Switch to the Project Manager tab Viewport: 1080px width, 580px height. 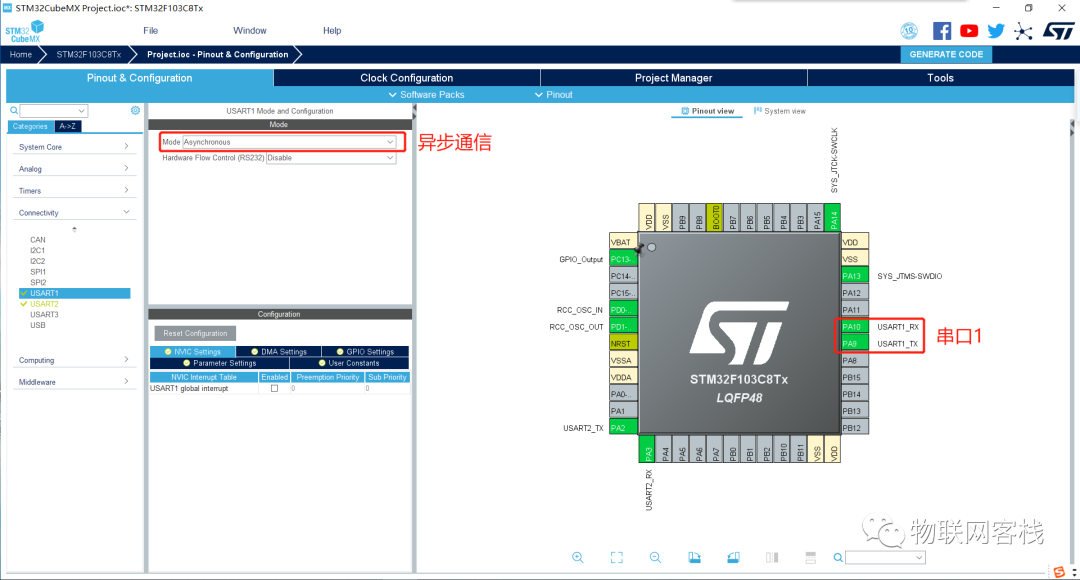(674, 78)
